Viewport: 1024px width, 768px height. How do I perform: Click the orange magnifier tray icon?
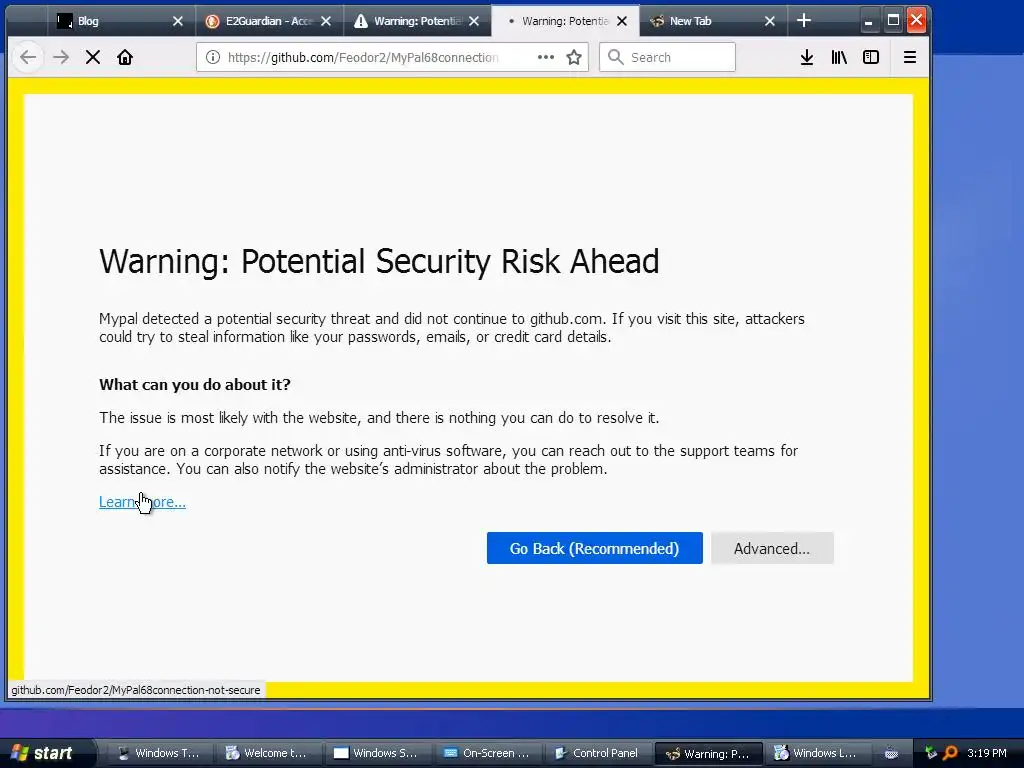coord(950,753)
